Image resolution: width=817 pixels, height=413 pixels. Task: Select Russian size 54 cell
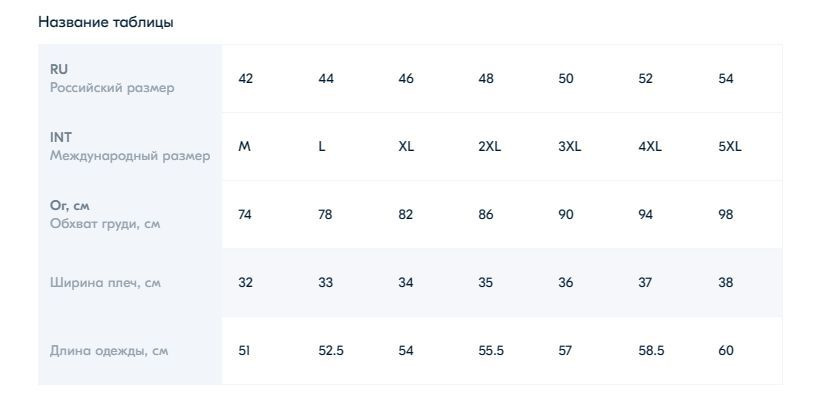point(726,79)
